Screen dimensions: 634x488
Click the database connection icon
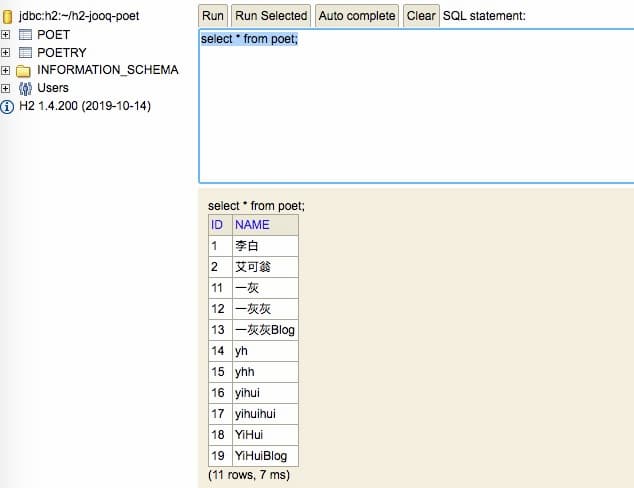8,16
